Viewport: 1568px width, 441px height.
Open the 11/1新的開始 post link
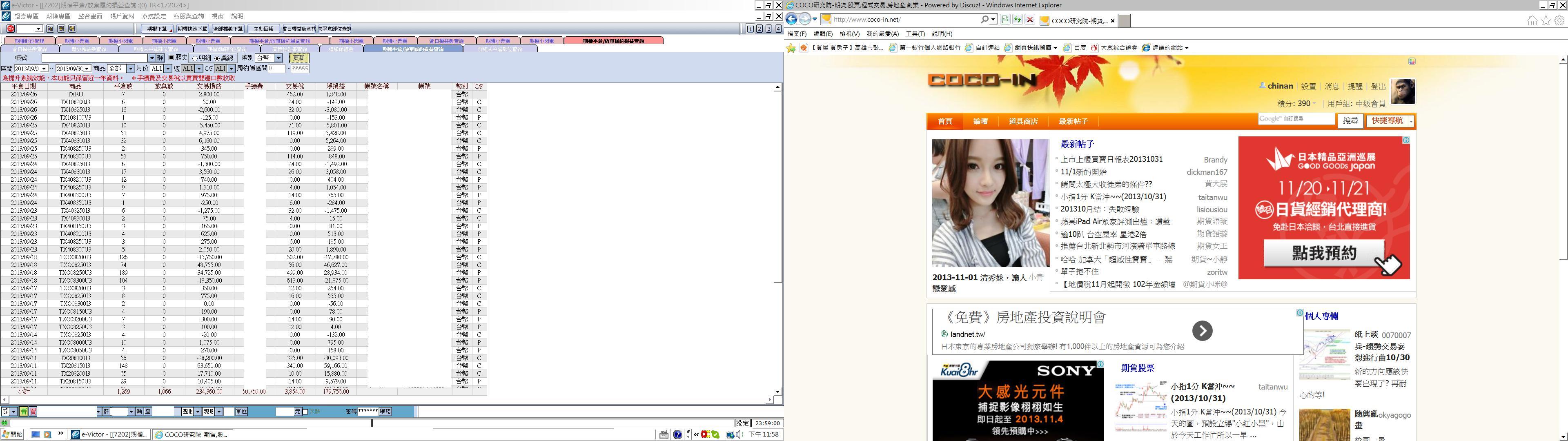coord(1083,172)
